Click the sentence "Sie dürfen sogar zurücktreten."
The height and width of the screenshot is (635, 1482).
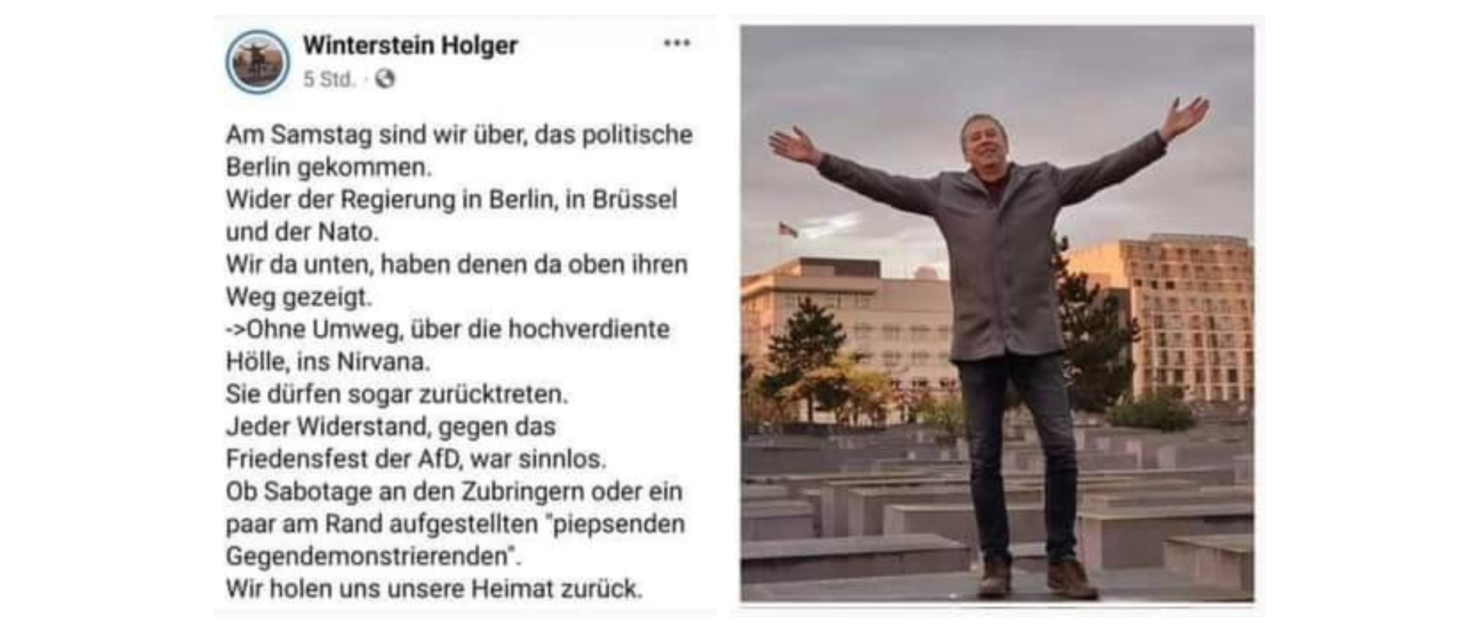coord(397,394)
